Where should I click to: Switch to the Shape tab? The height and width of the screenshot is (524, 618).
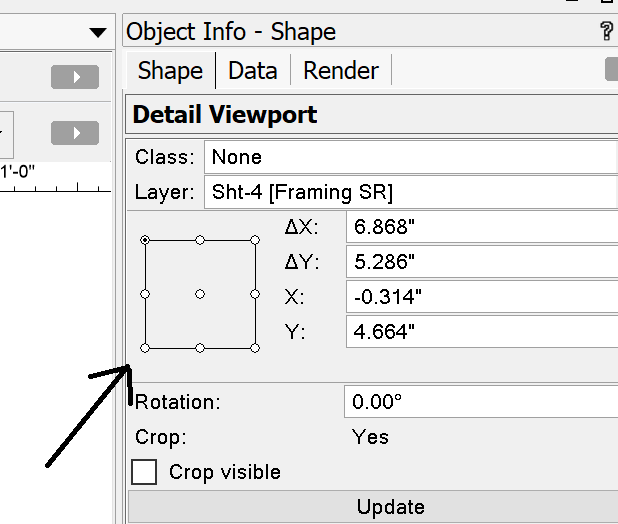tap(170, 71)
